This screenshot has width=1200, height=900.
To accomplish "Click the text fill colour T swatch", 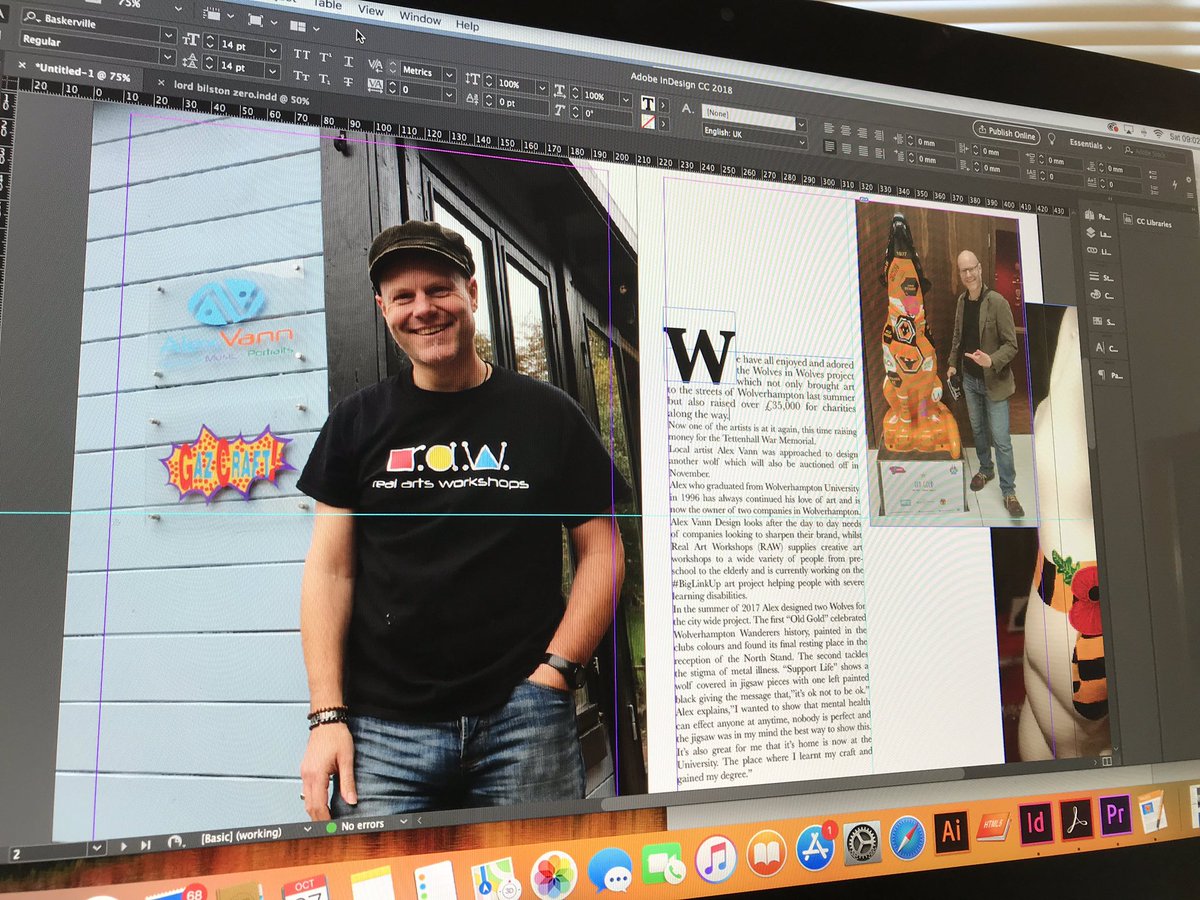I will pos(648,103).
